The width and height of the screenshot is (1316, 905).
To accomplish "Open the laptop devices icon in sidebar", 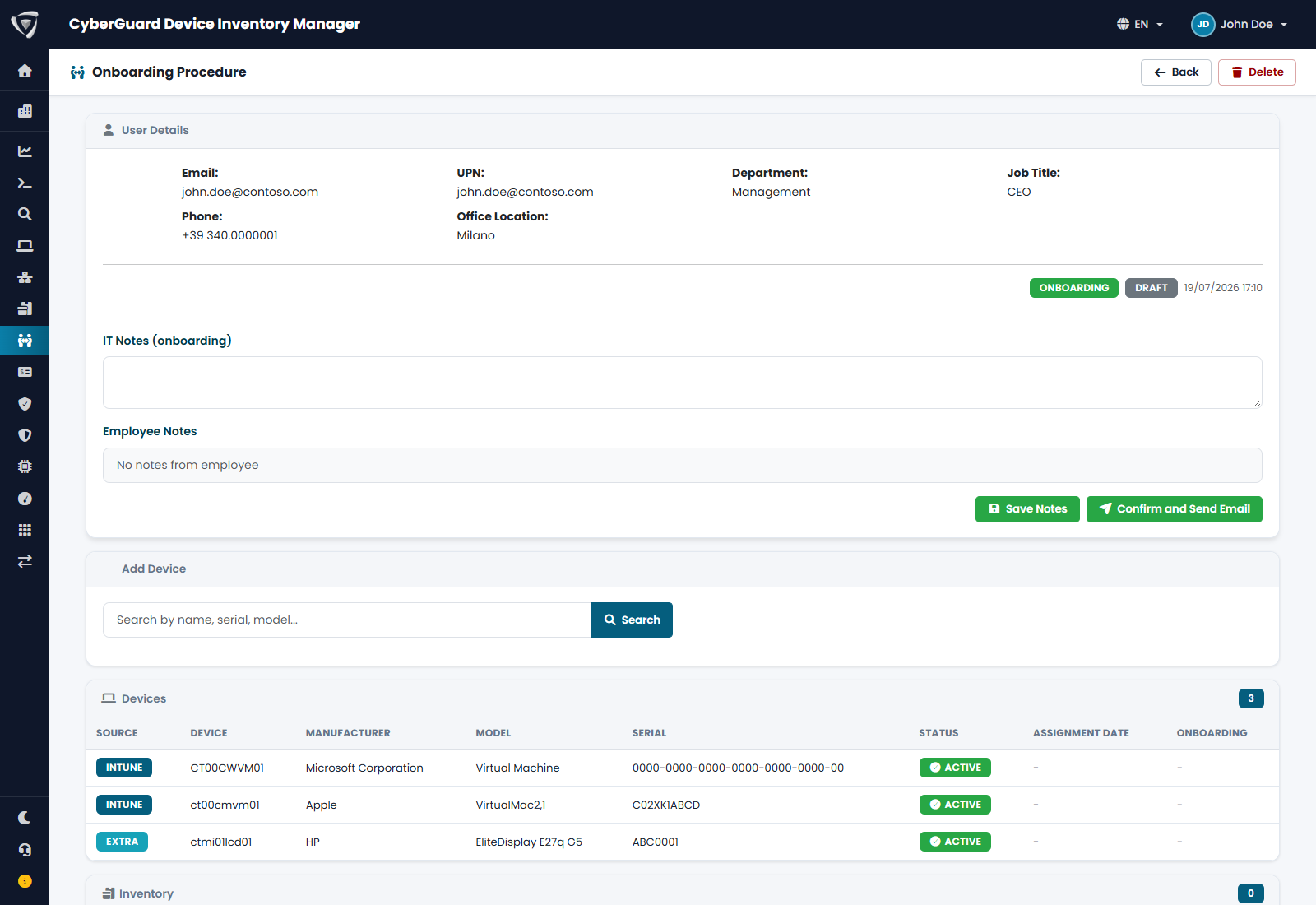I will click(25, 246).
